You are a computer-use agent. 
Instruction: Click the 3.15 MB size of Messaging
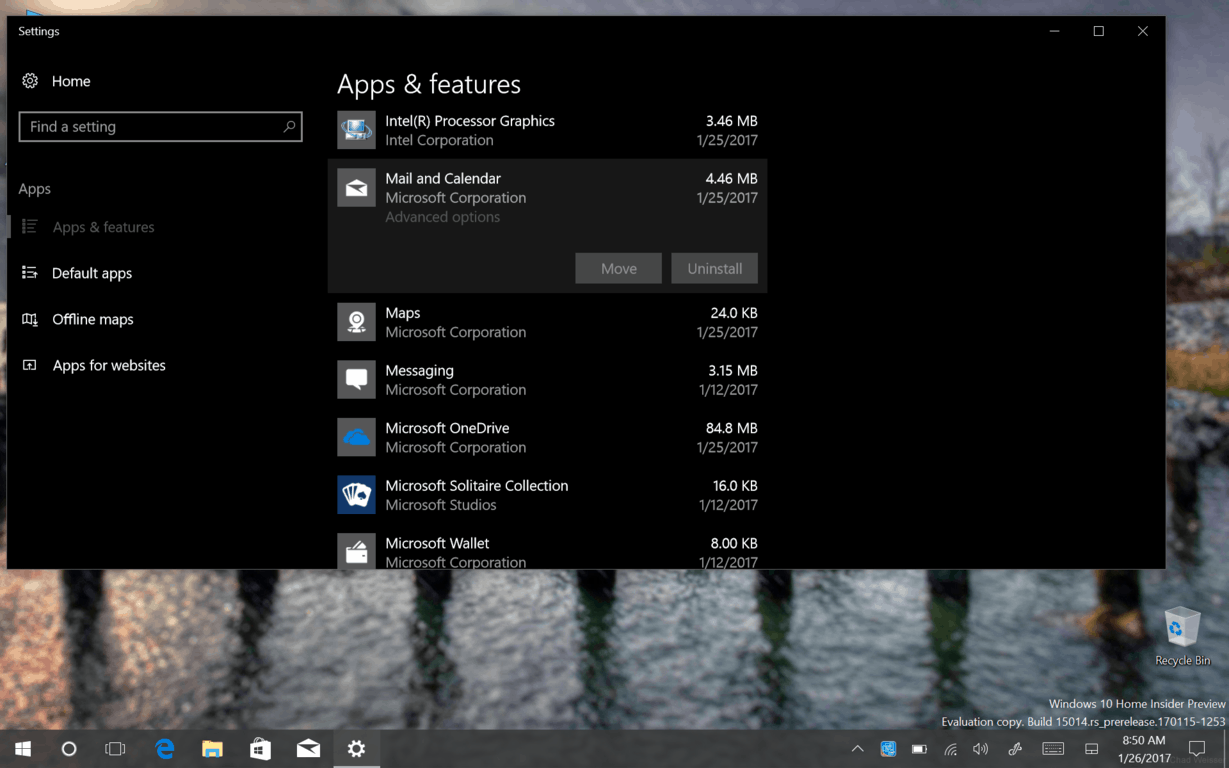tap(731, 370)
